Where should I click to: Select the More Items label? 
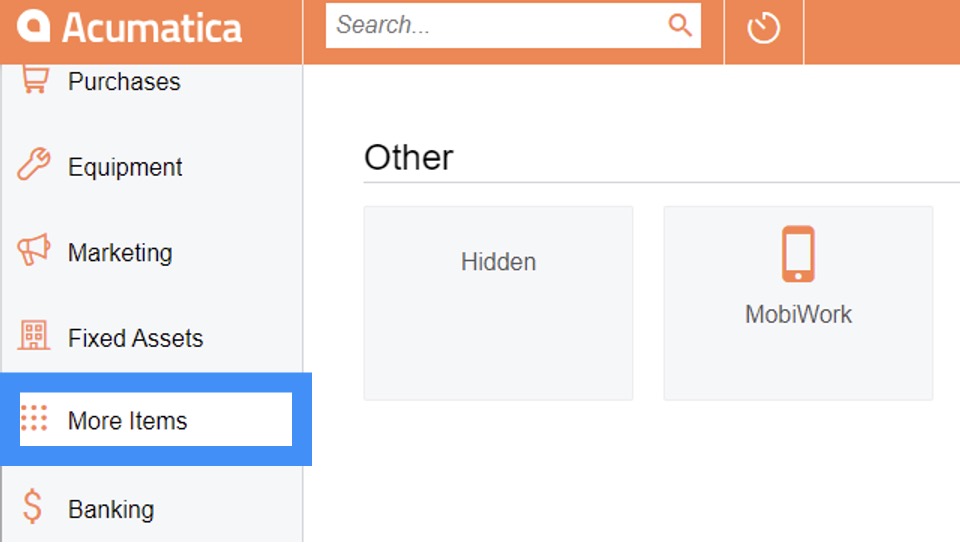click(127, 421)
